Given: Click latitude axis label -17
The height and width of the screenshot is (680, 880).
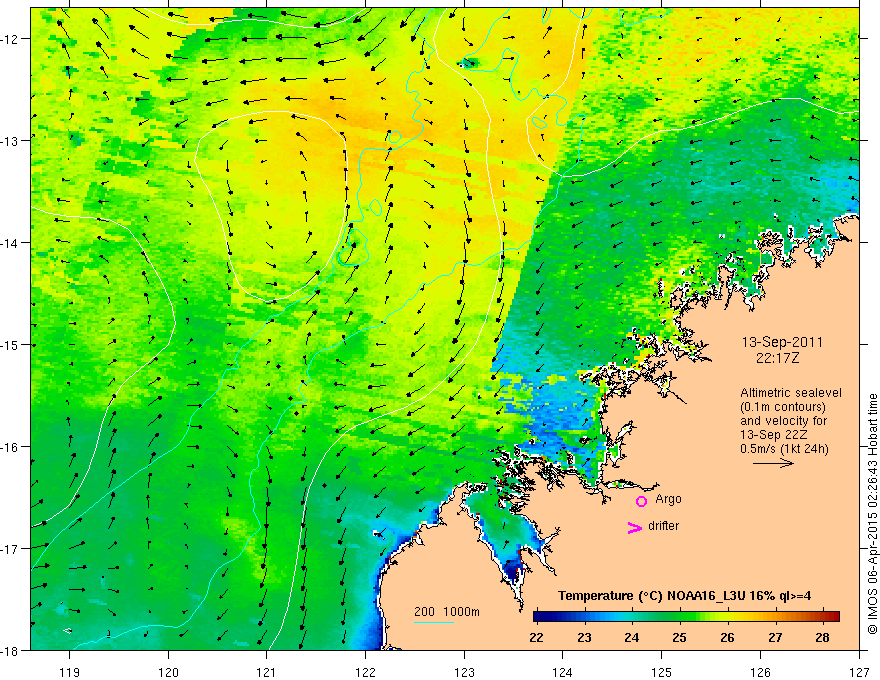Looking at the screenshot, I should click(x=10, y=549).
